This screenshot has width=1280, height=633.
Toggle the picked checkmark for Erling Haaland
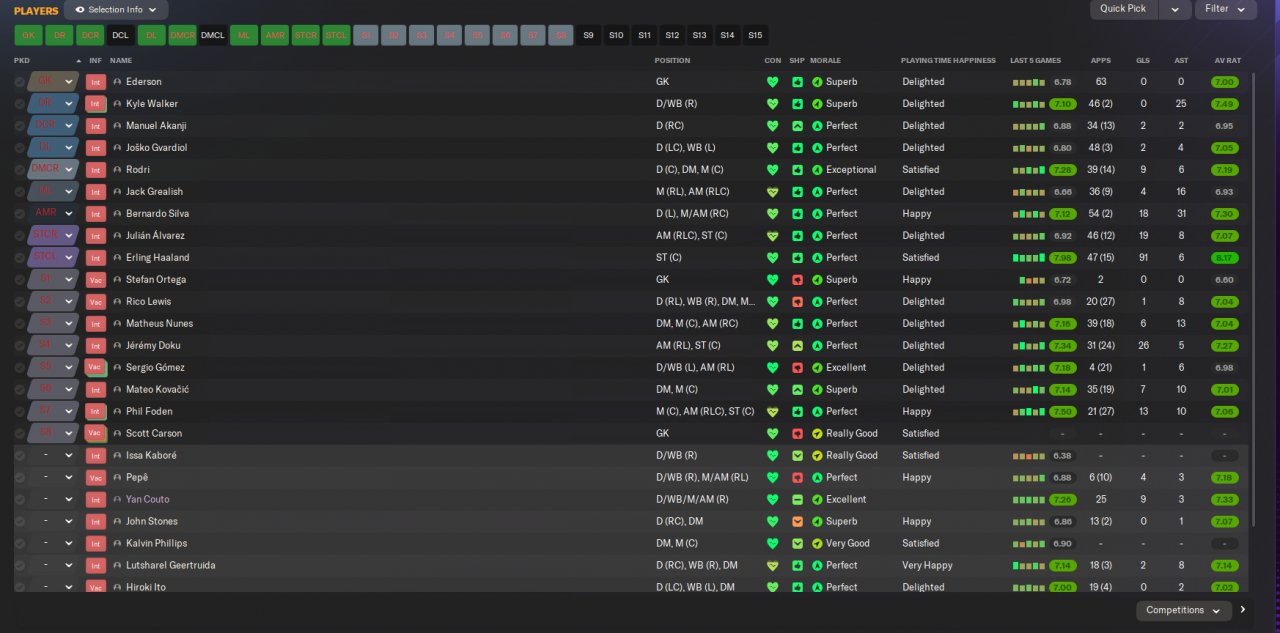19,258
